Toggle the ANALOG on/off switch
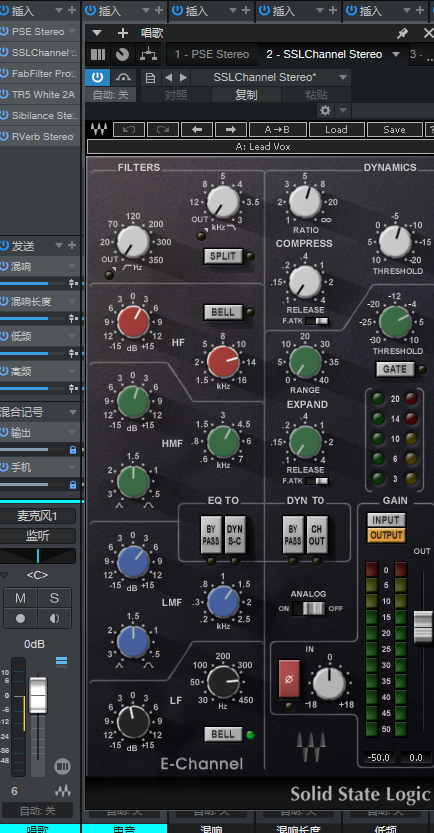Screen dimensions: 434x833 [309, 608]
